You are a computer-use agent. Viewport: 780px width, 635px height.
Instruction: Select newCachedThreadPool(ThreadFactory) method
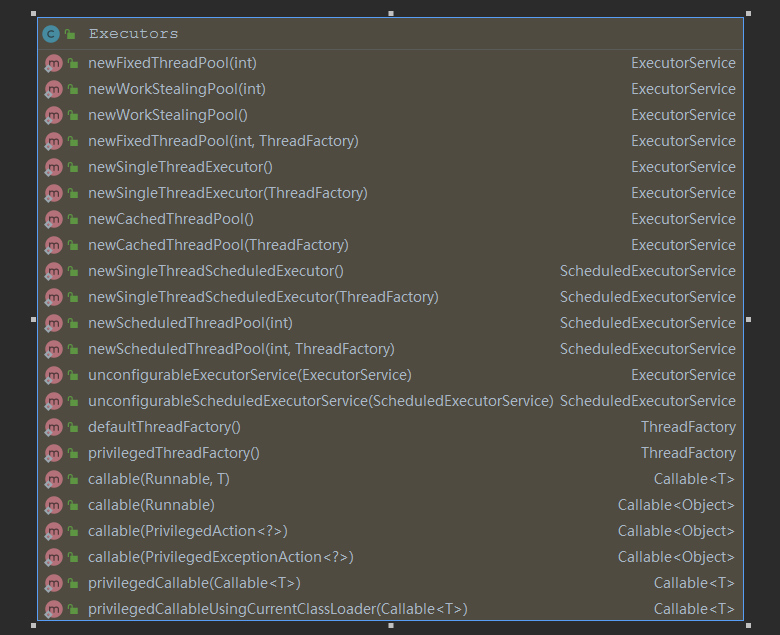coord(218,245)
